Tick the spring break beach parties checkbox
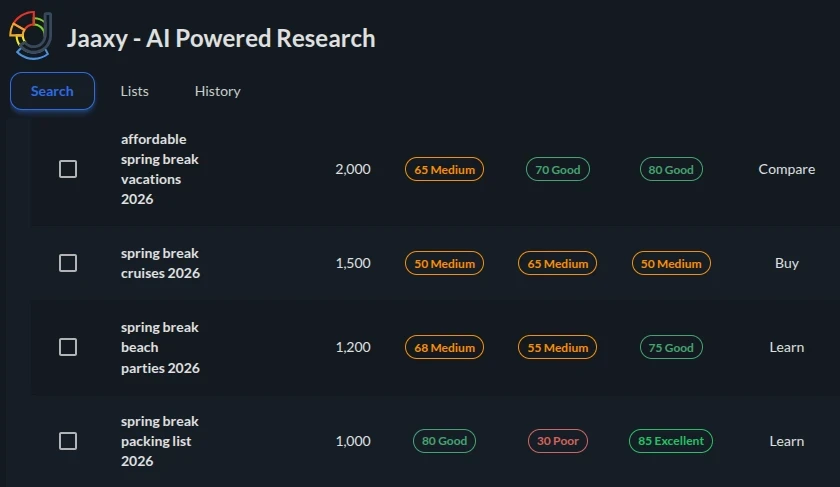The image size is (840, 487). point(68,347)
